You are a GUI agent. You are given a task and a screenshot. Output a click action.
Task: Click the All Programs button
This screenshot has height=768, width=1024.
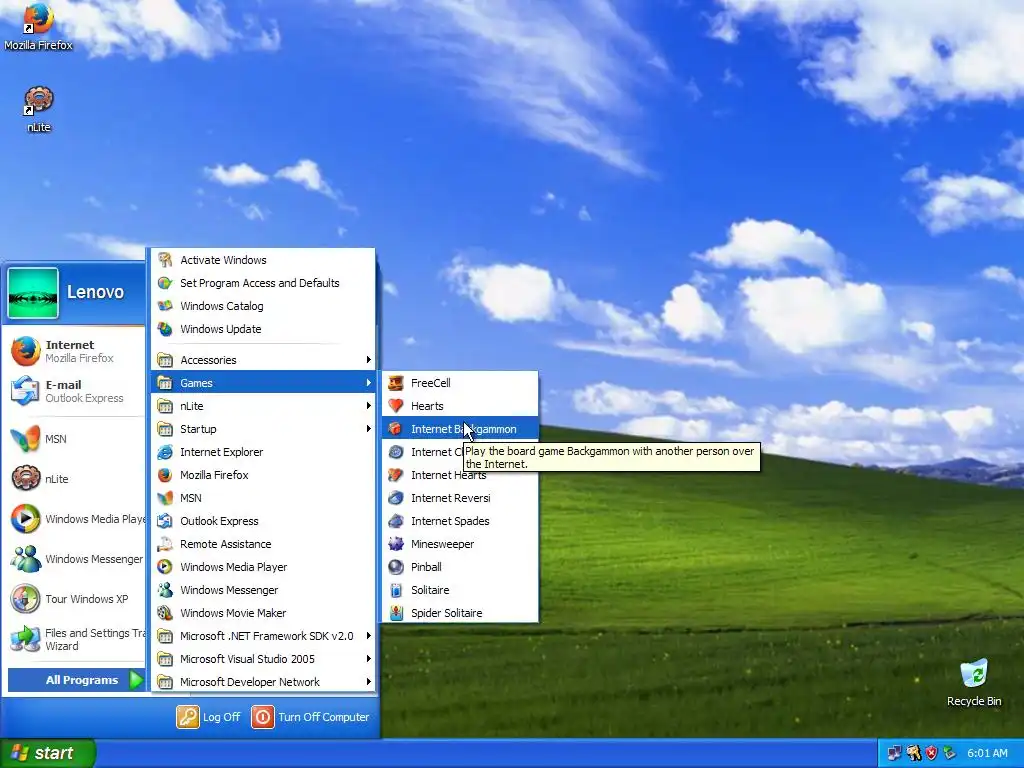[x=76, y=680]
